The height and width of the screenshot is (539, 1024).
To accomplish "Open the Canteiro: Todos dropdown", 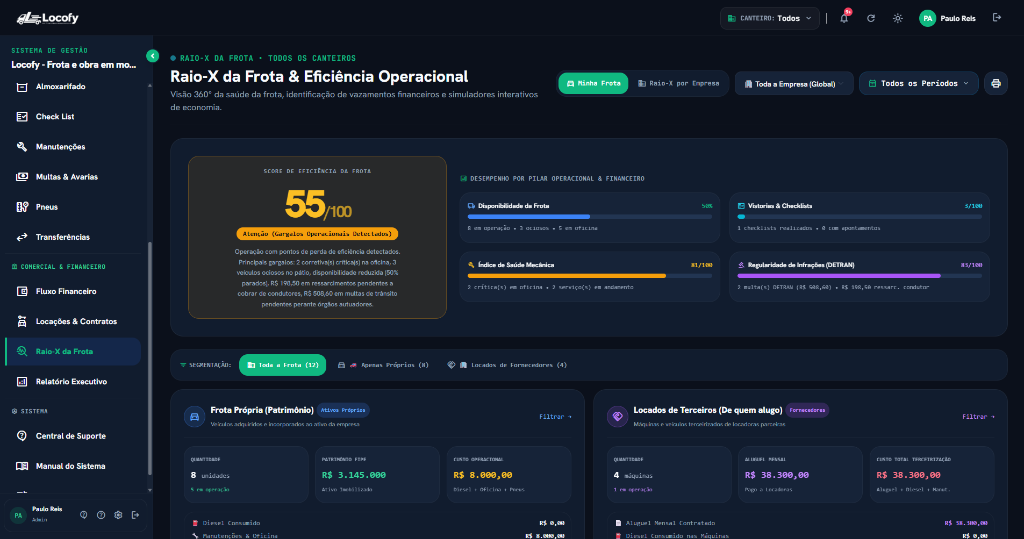I will pyautogui.click(x=769, y=18).
